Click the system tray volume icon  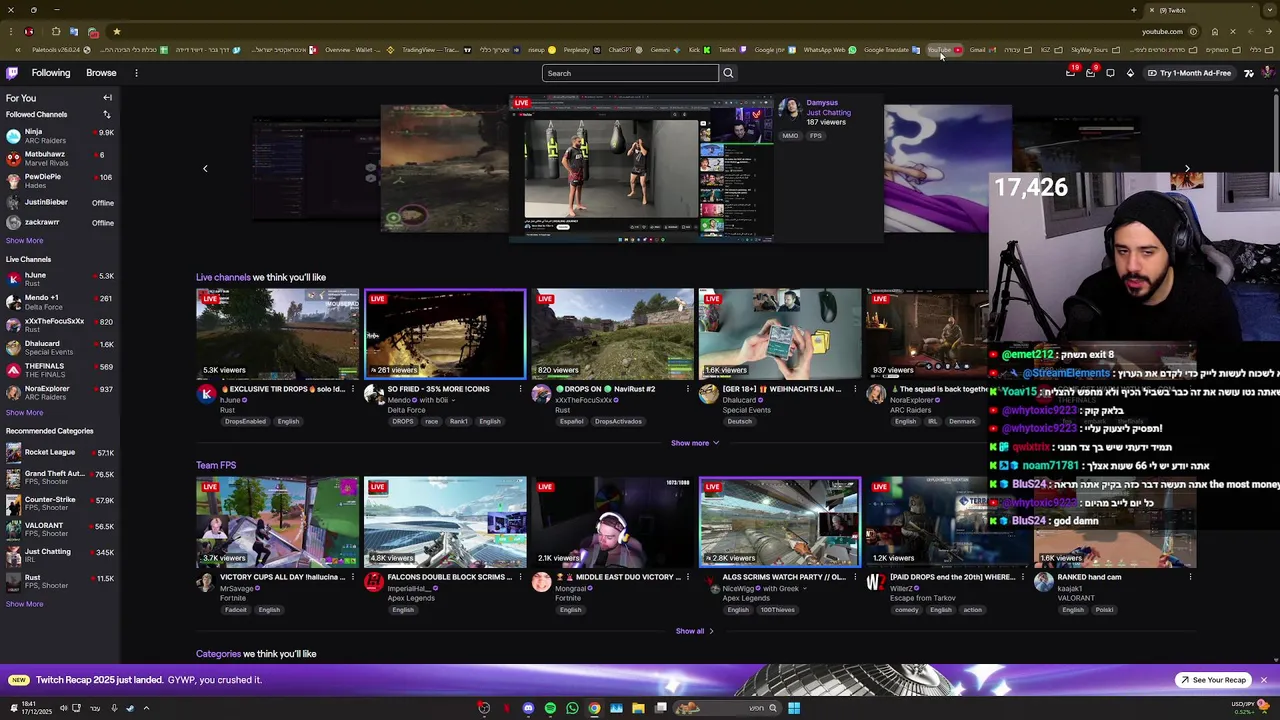point(63,708)
